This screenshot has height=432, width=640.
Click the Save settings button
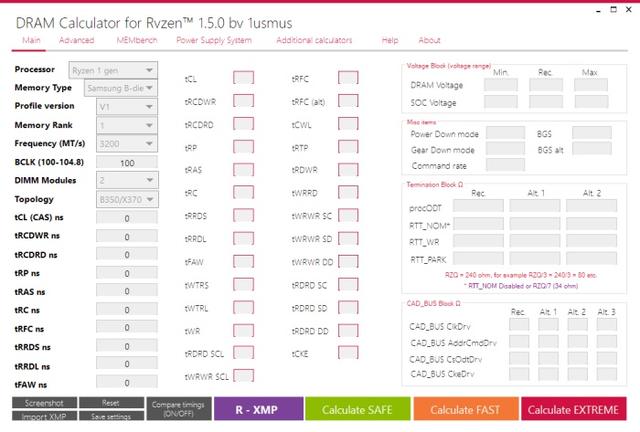pyautogui.click(x=111, y=416)
